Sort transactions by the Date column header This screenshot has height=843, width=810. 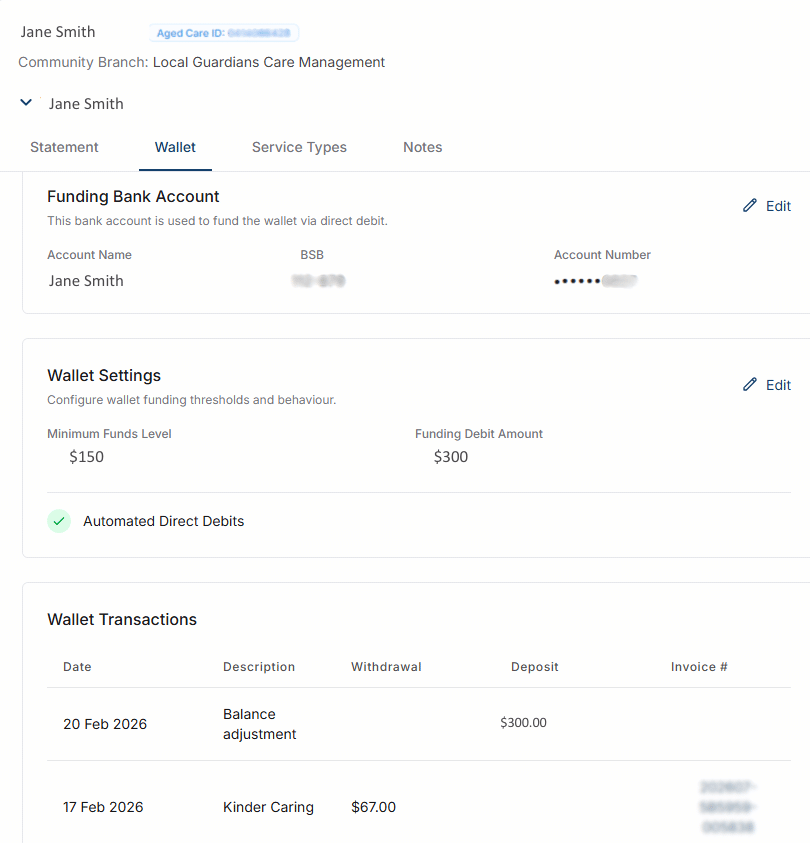click(77, 666)
